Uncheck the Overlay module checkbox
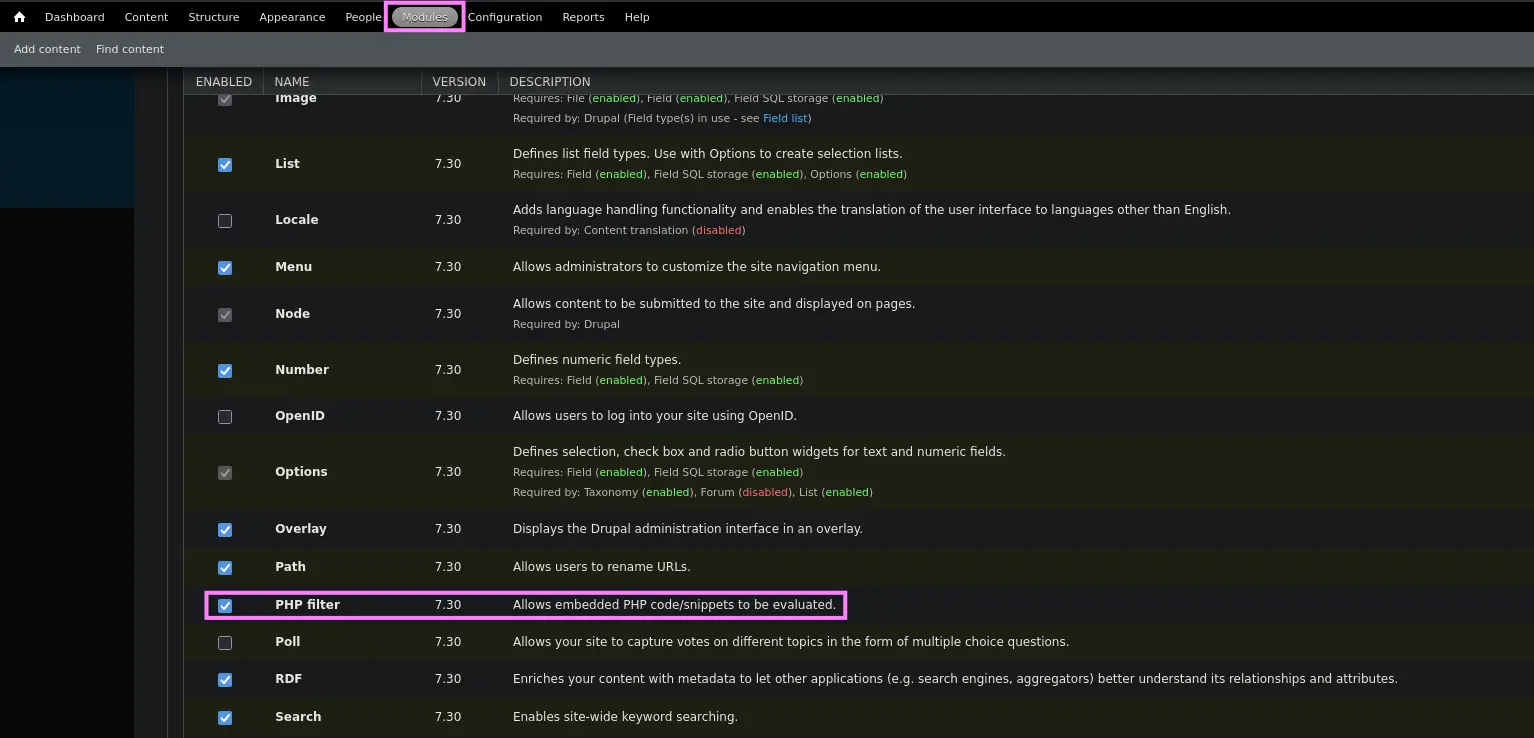The width and height of the screenshot is (1534, 738). pos(225,529)
